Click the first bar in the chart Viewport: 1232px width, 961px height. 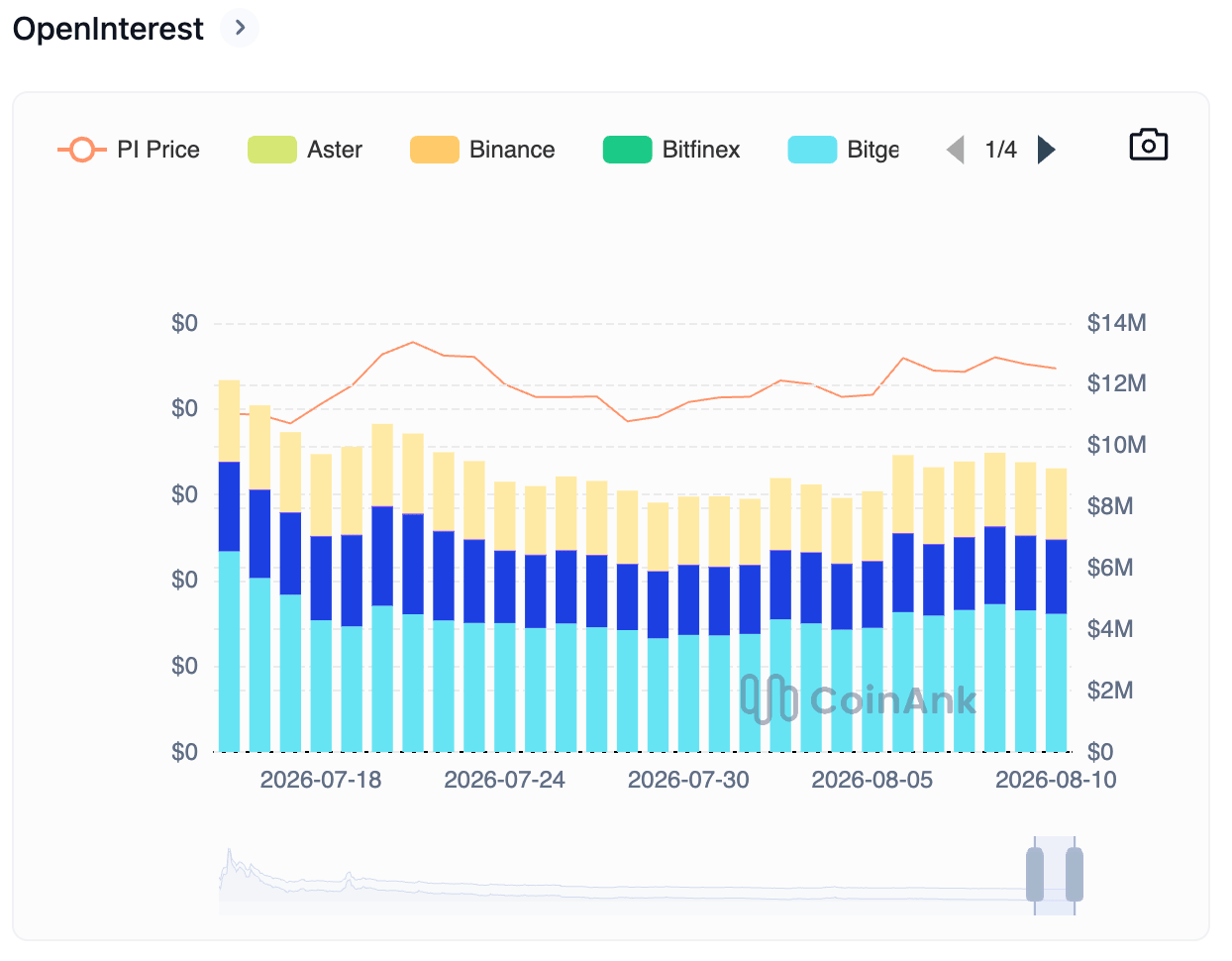229,565
